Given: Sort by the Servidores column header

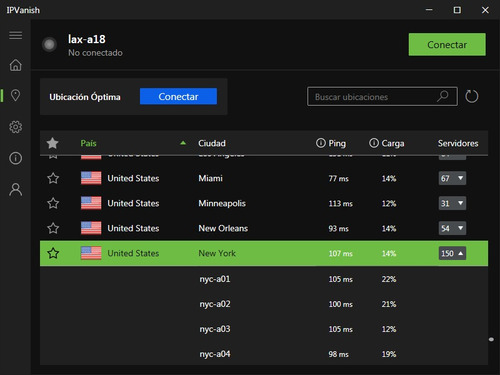Looking at the screenshot, I should 458,143.
